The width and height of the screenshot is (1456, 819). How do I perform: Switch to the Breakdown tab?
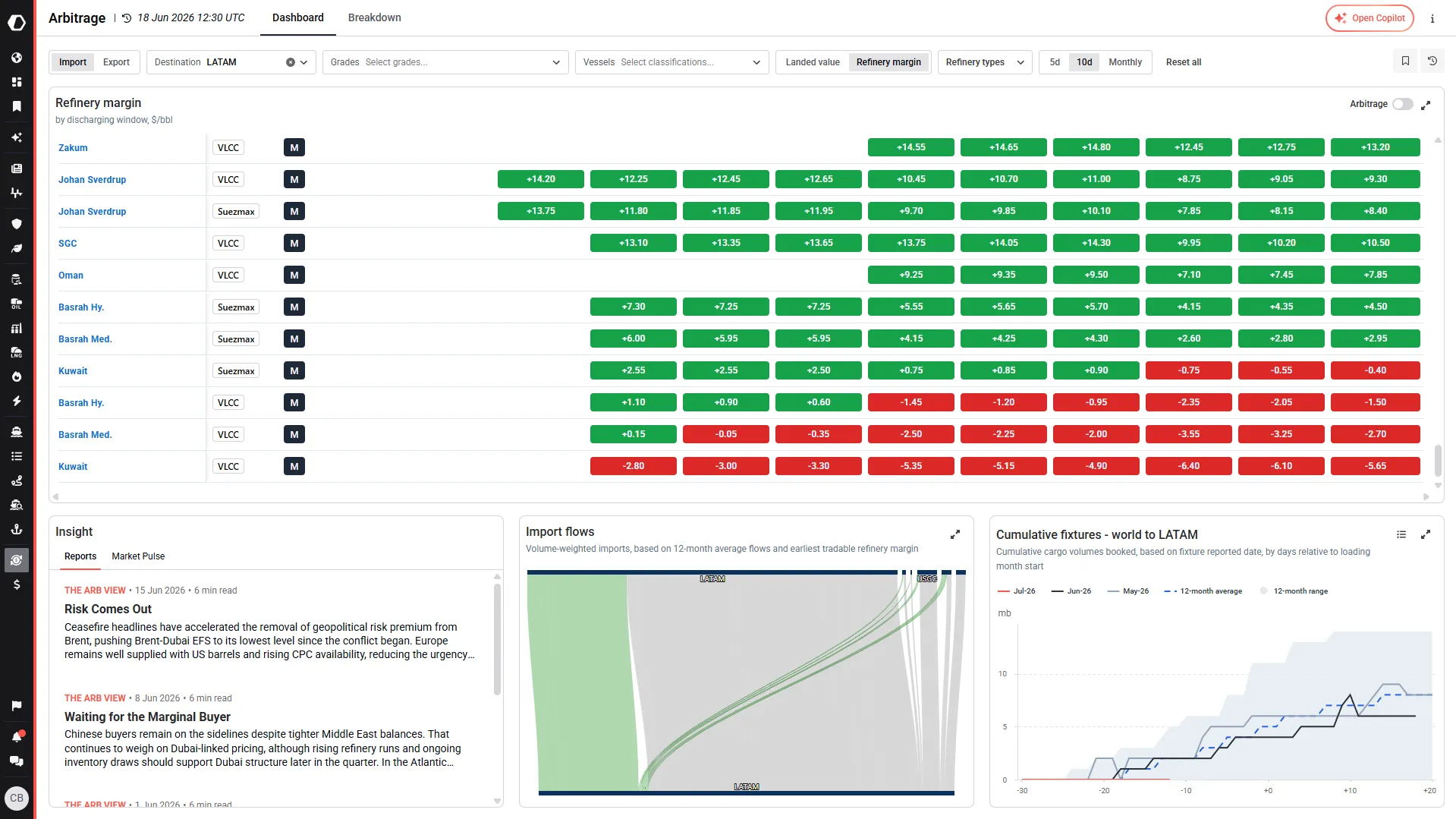[375, 17]
